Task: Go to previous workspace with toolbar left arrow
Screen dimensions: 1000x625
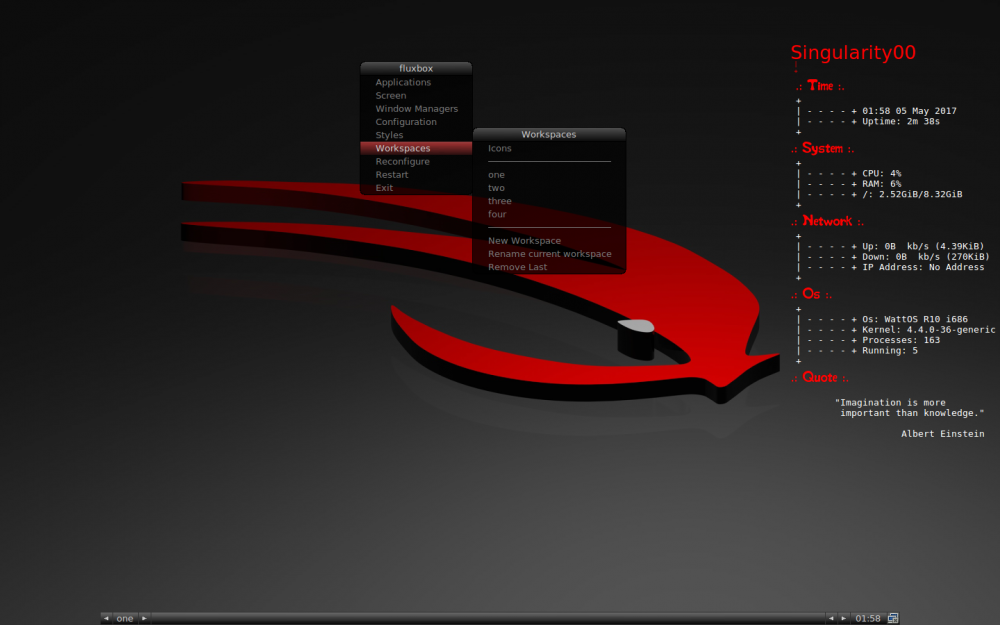Action: (106, 618)
